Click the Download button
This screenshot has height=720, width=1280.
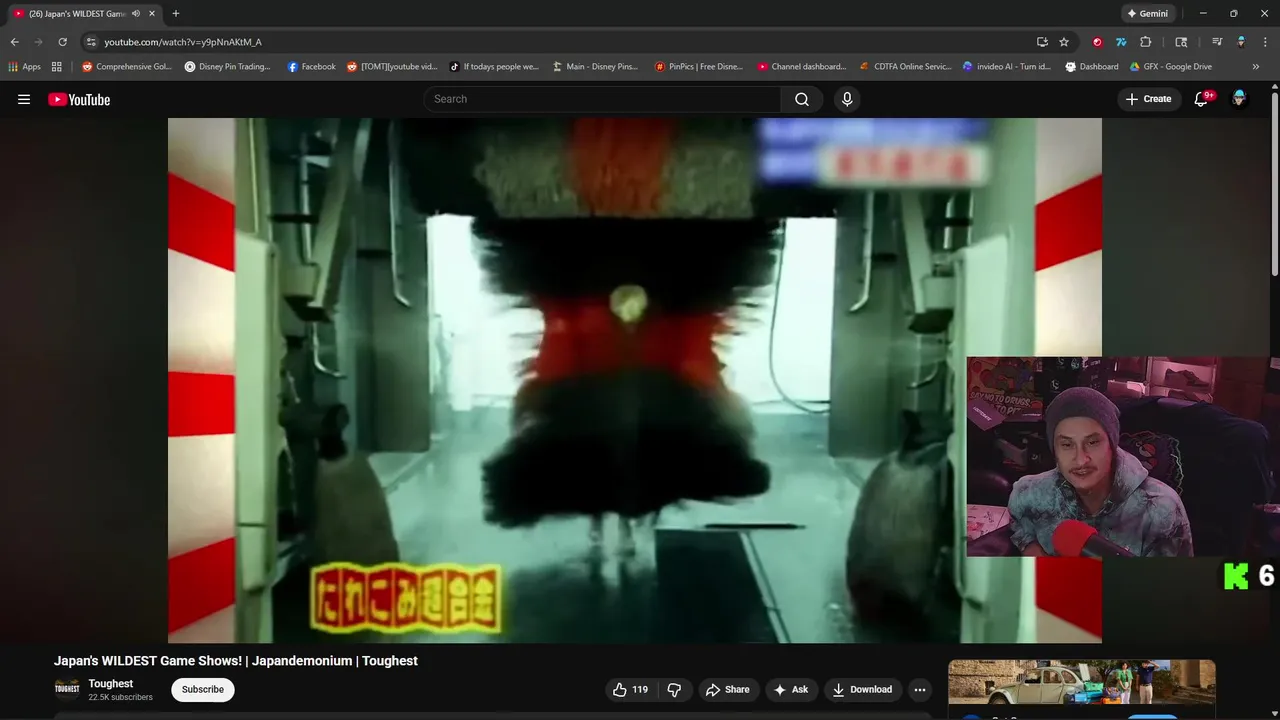(862, 689)
